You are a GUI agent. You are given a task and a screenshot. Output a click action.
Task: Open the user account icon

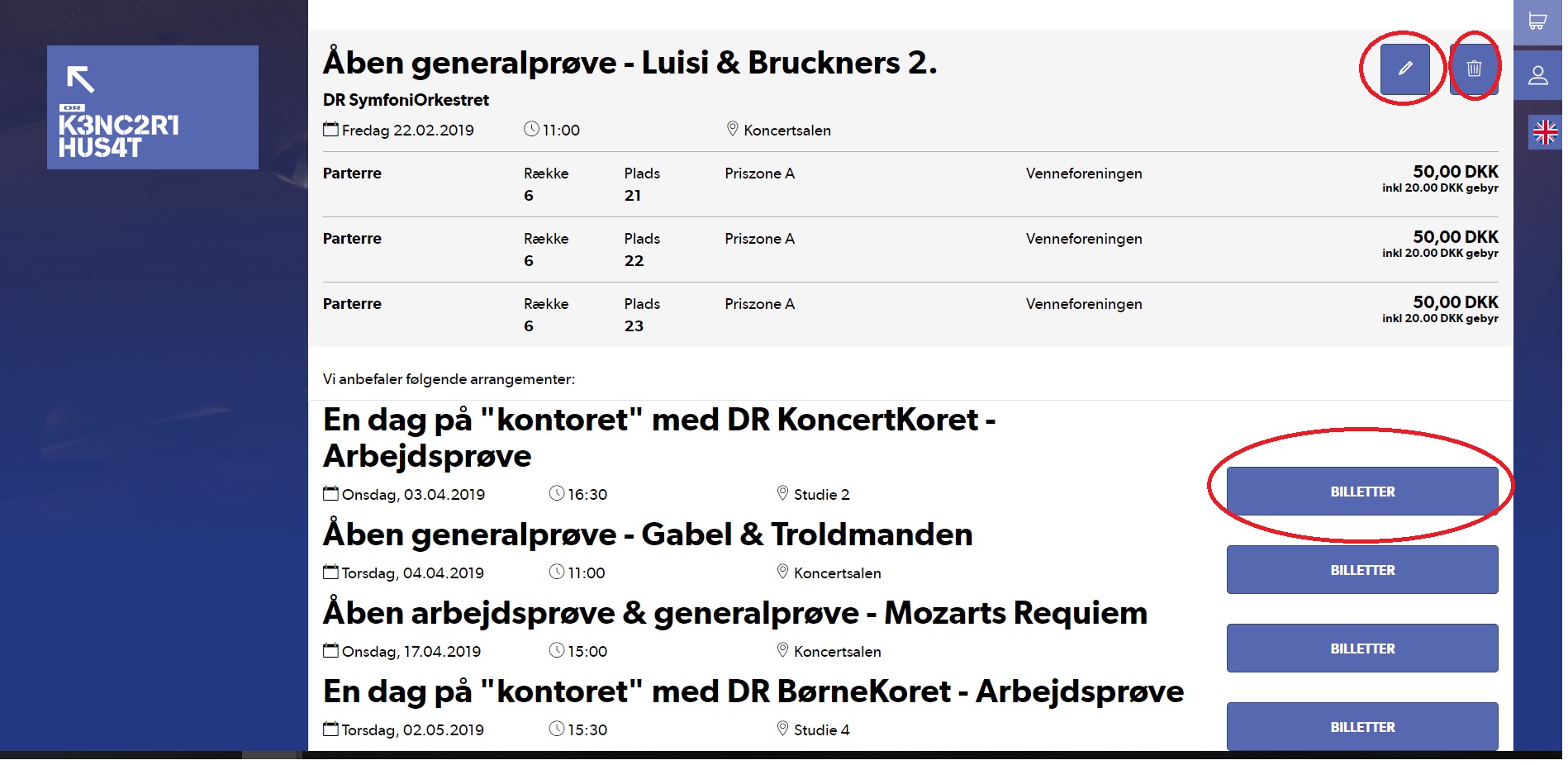(1537, 76)
